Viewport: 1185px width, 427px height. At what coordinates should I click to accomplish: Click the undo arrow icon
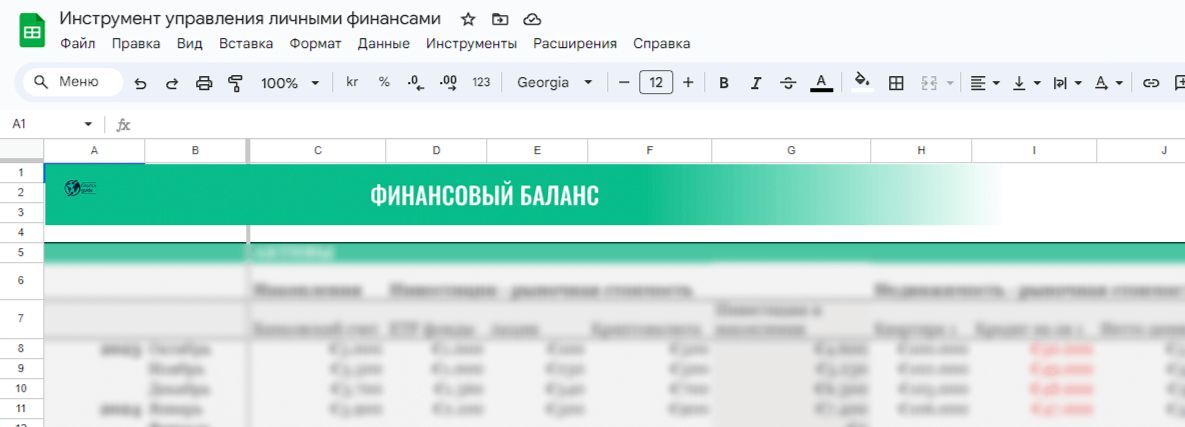[140, 83]
